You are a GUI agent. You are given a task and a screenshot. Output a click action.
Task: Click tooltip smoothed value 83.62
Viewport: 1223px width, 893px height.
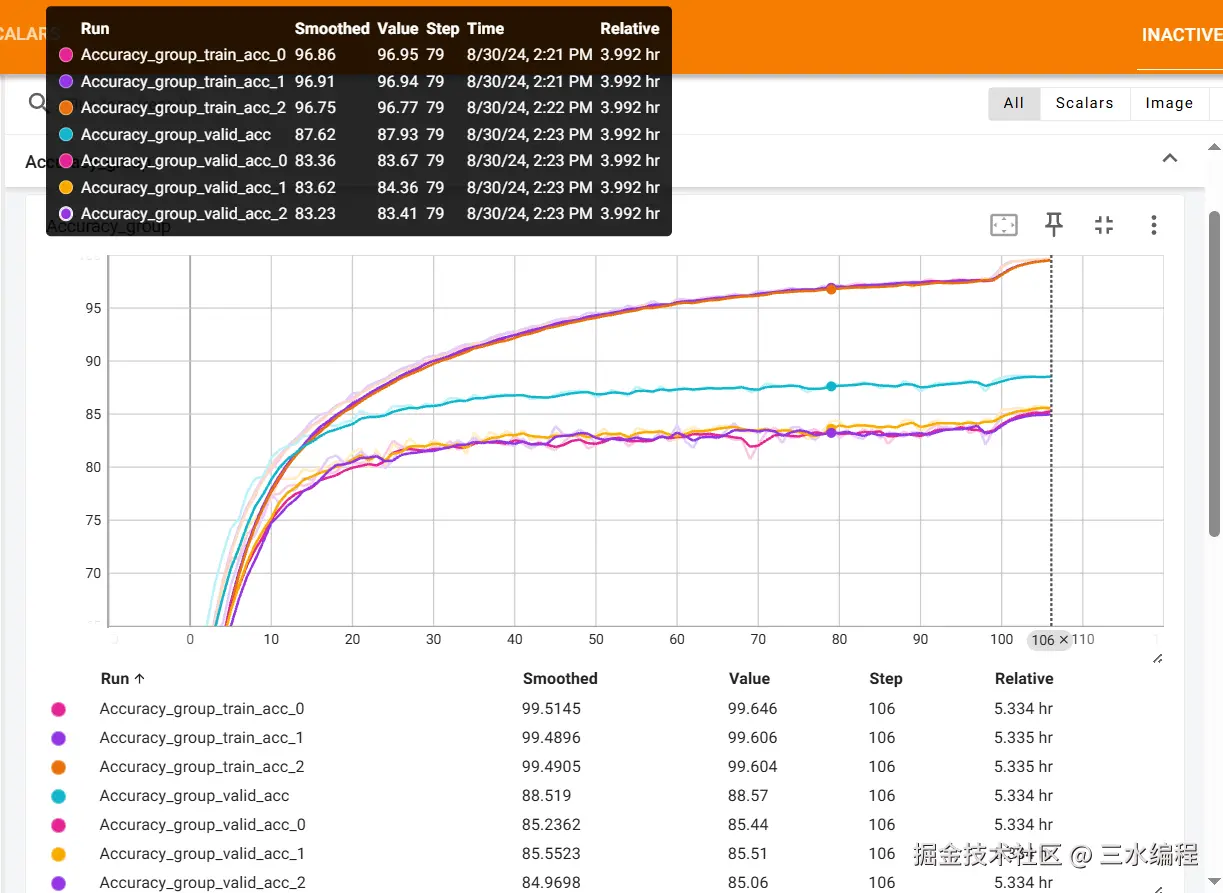pyautogui.click(x=315, y=187)
